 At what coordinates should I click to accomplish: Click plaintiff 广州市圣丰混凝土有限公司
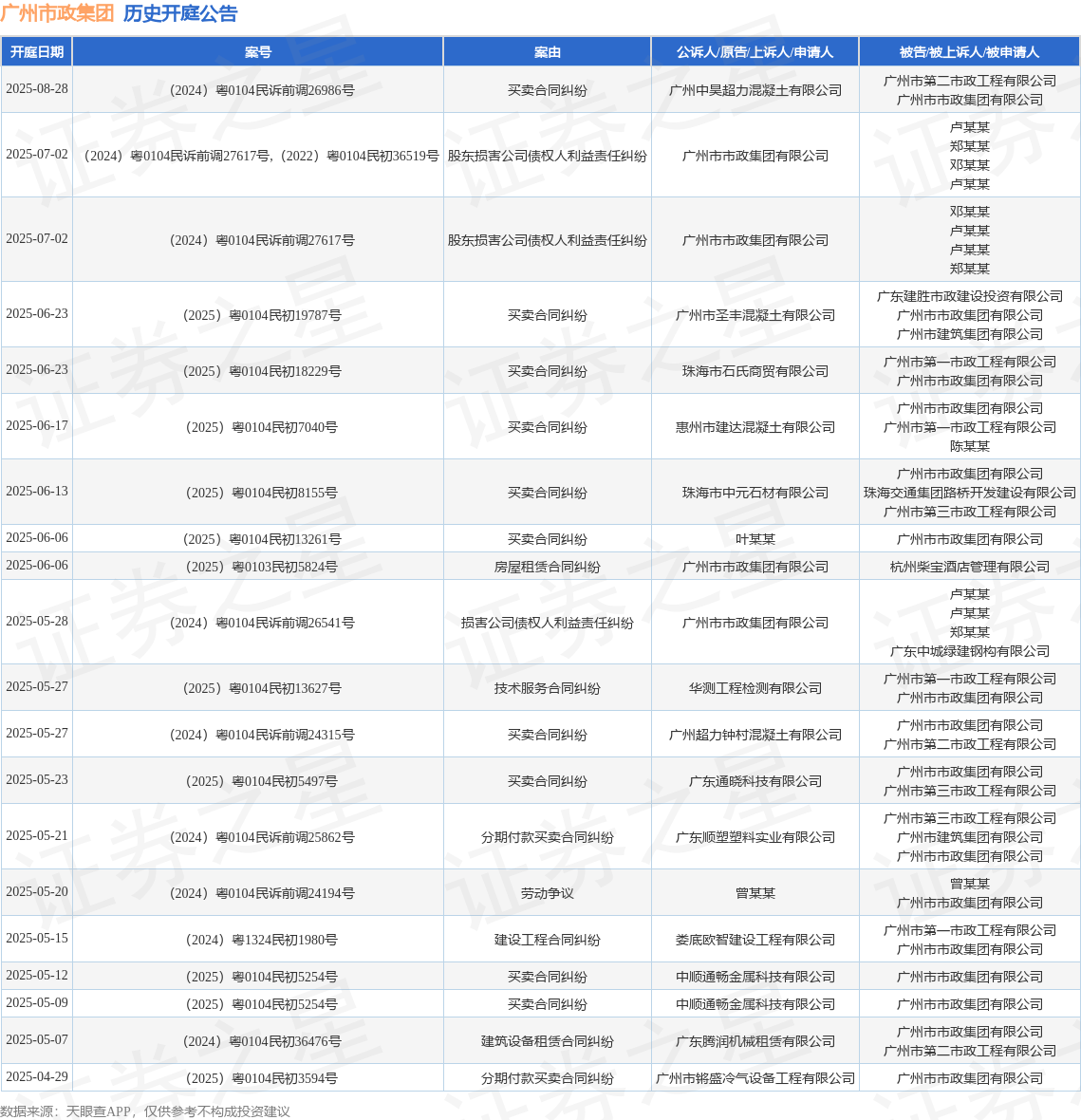tap(755, 315)
